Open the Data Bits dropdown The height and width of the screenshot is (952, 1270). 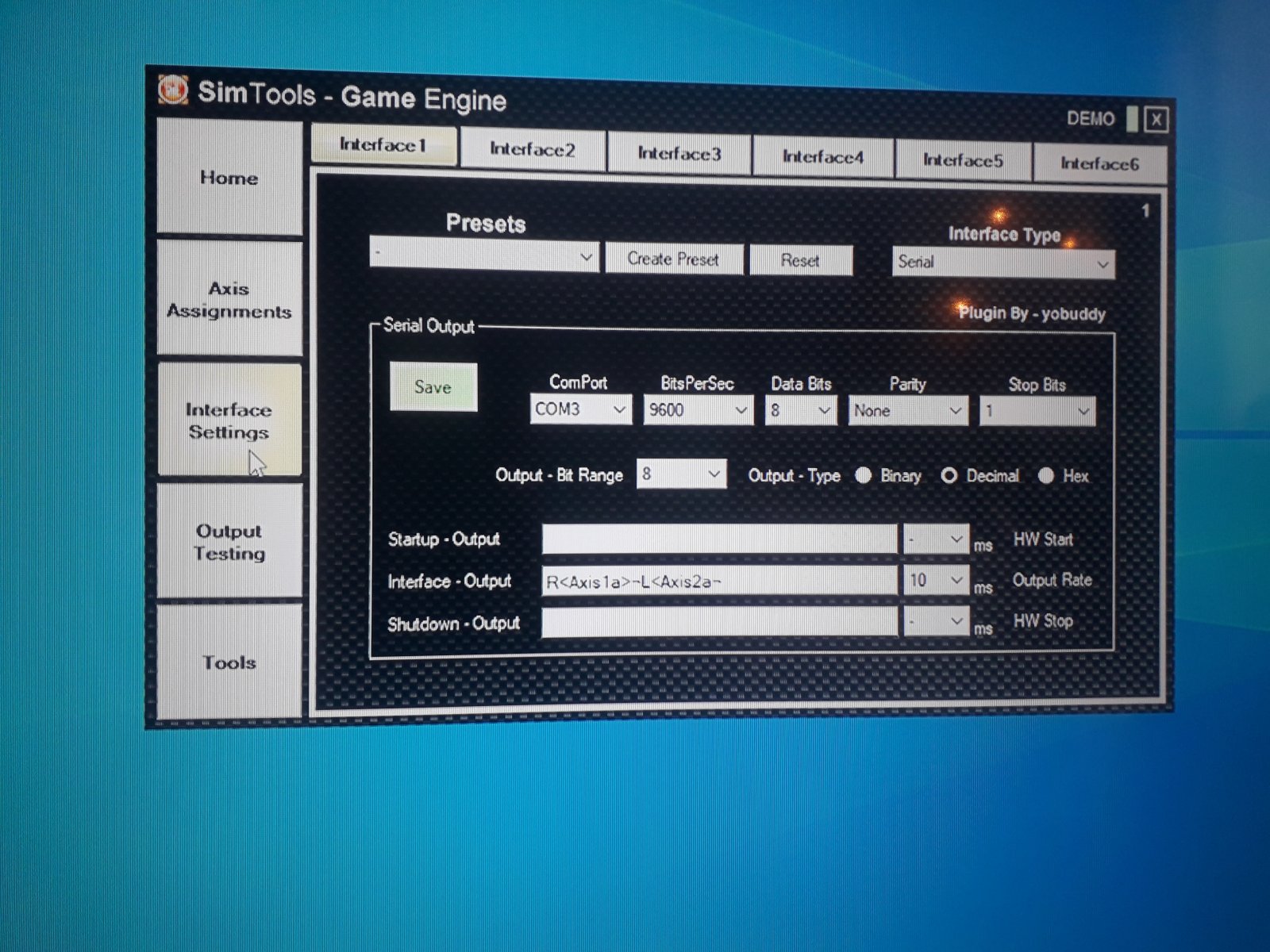coord(800,411)
